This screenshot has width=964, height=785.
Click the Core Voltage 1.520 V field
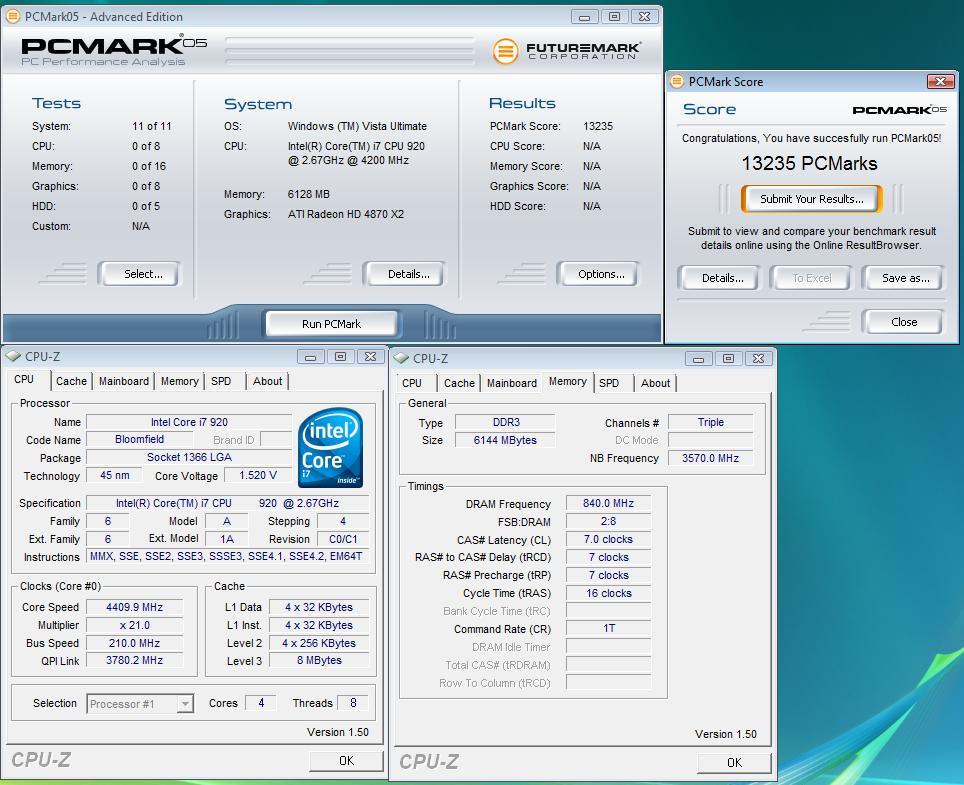[x=258, y=475]
